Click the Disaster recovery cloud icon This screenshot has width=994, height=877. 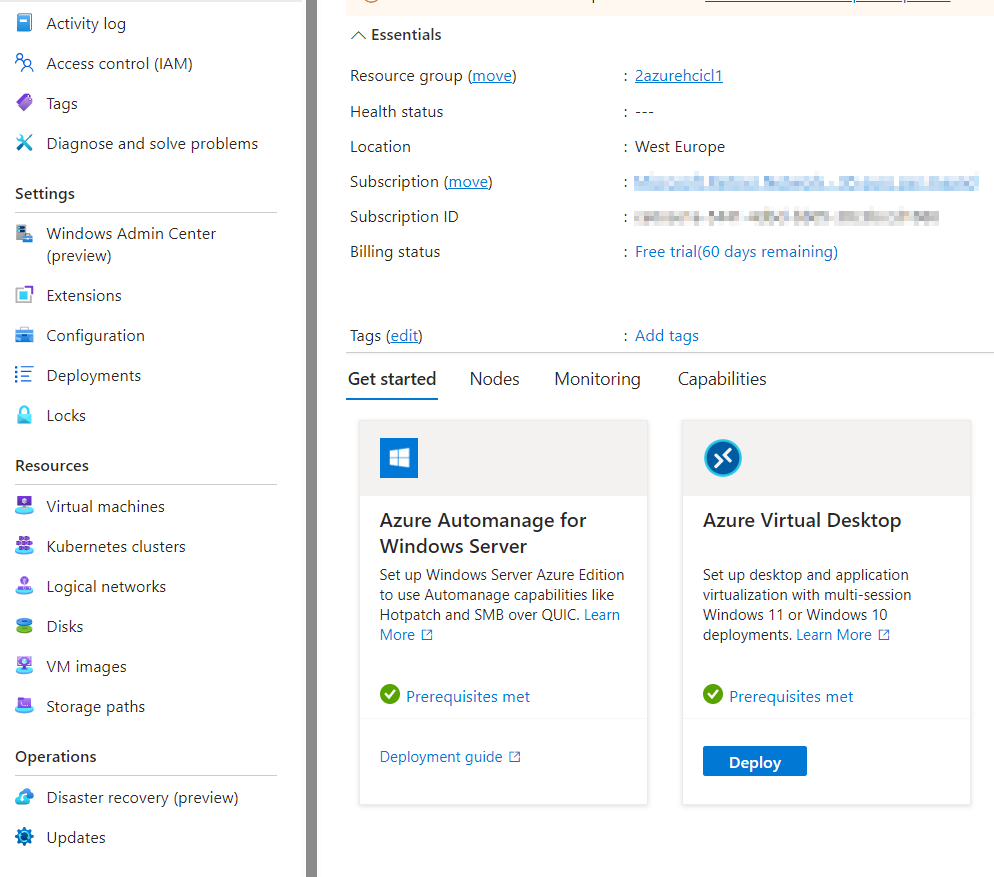point(24,797)
